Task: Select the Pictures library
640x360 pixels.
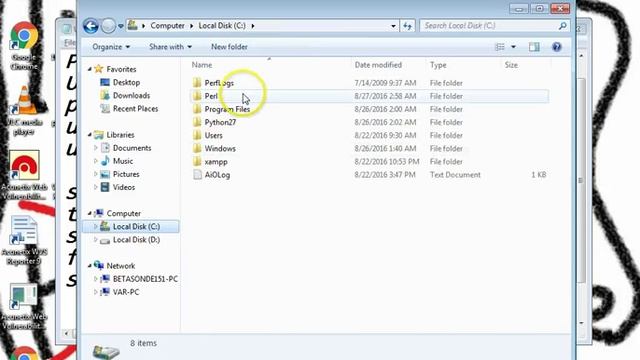Action: (x=126, y=174)
